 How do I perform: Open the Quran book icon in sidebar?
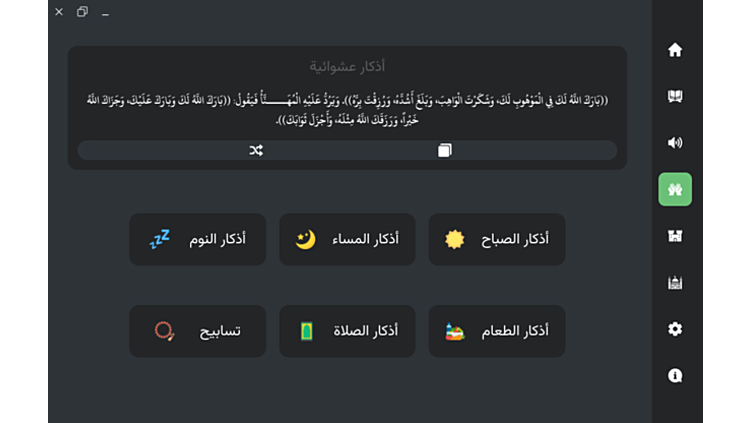(675, 96)
